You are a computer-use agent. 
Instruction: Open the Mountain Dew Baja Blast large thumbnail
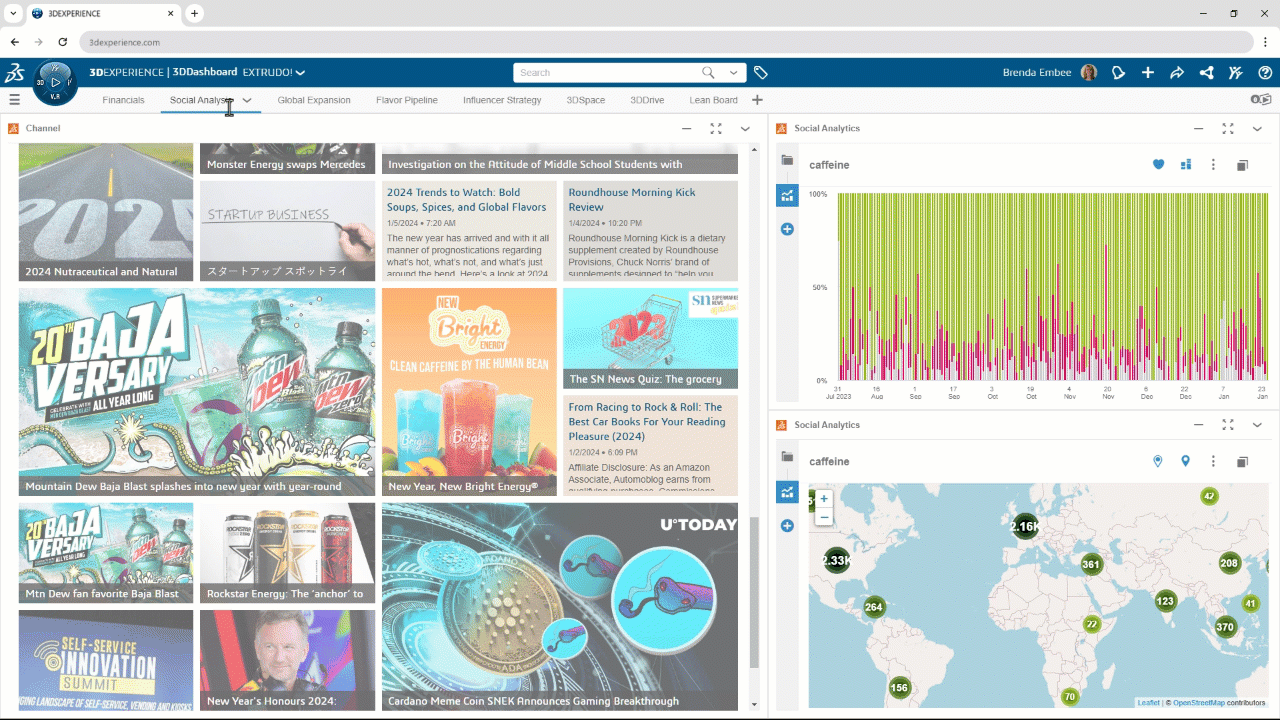tap(197, 393)
